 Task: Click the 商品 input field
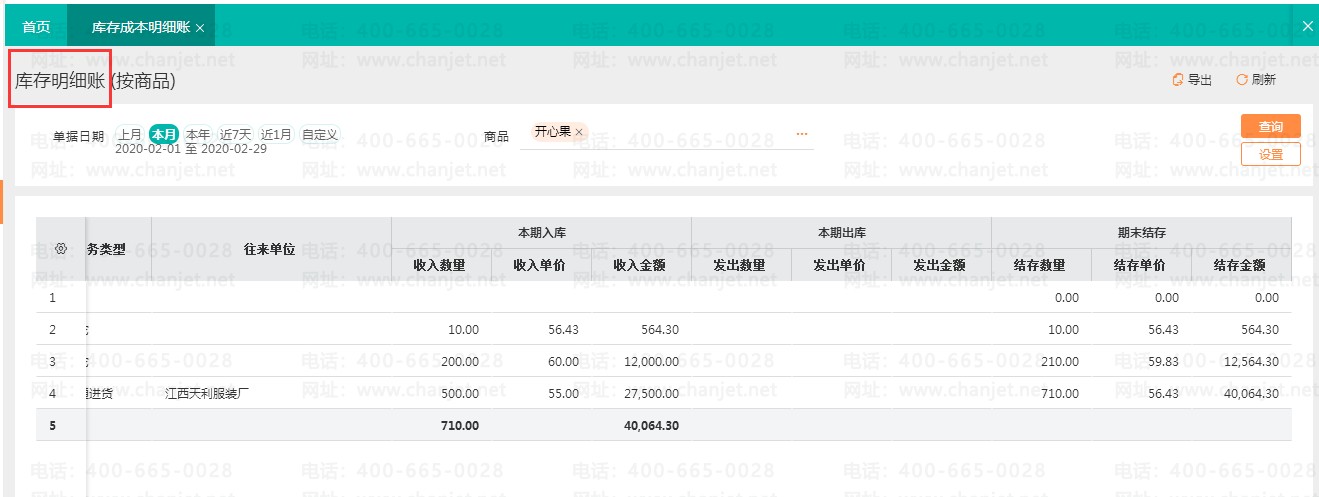pyautogui.click(x=667, y=134)
